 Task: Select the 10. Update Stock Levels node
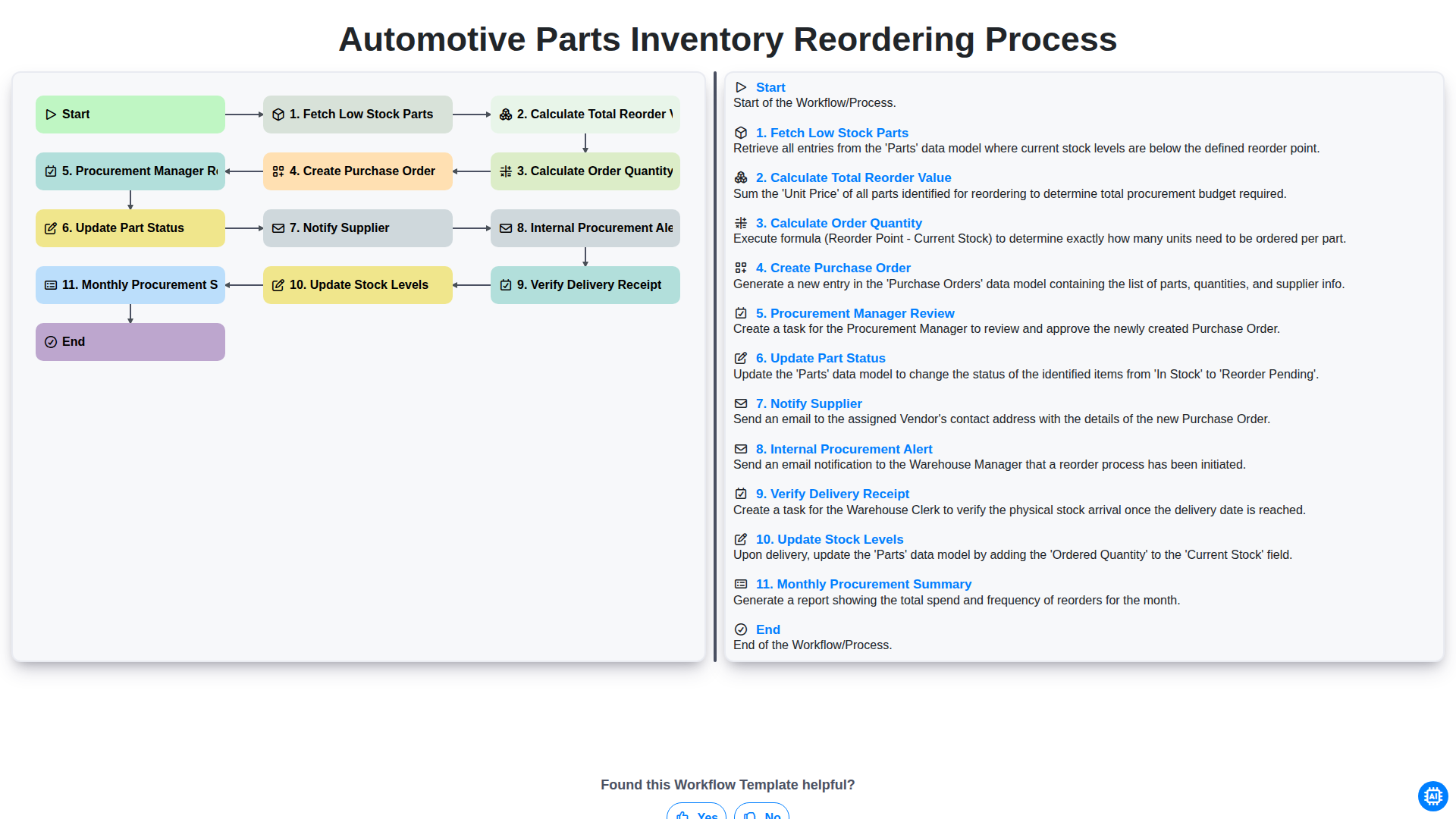click(358, 285)
